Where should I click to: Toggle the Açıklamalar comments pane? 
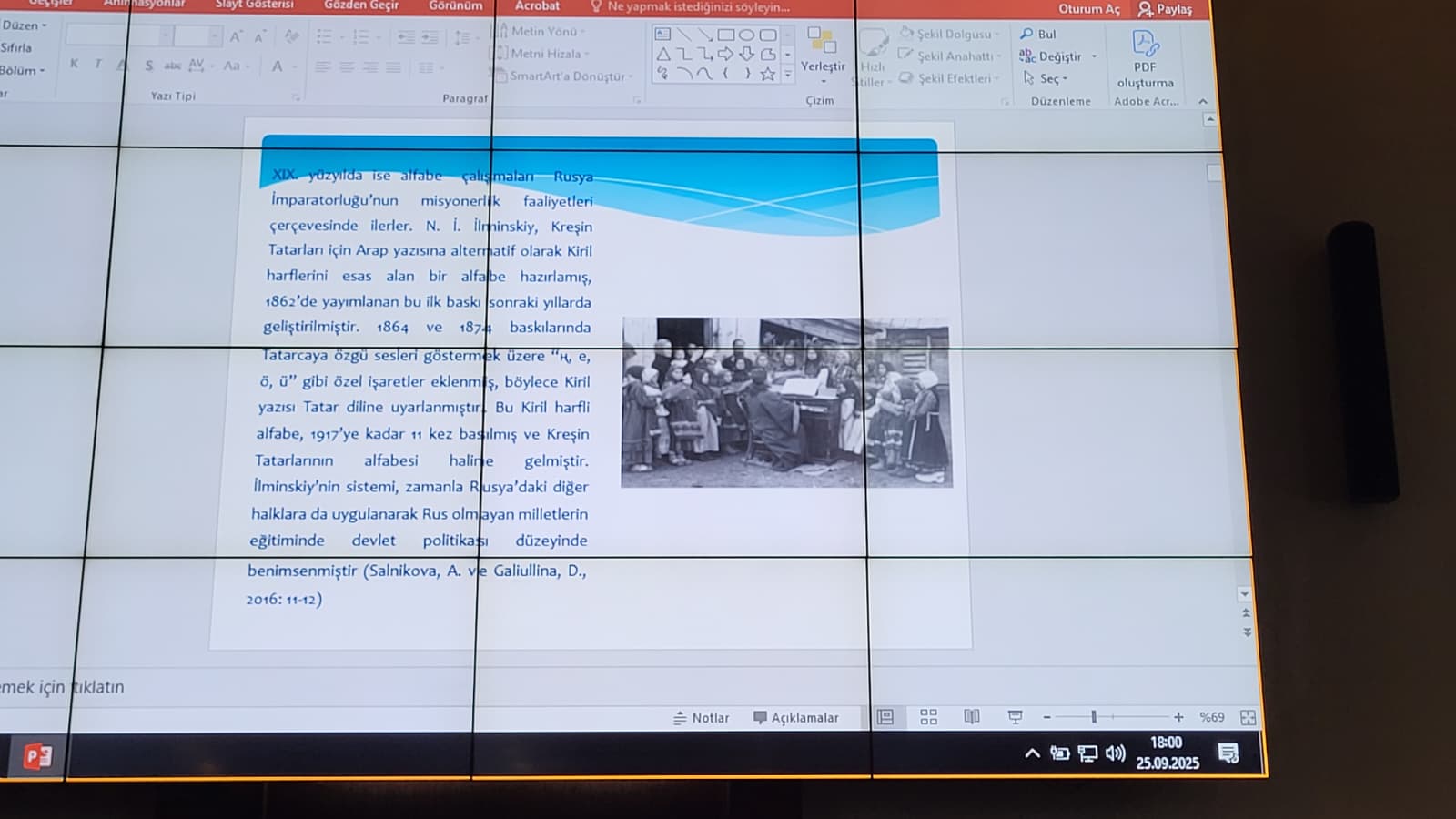[795, 718]
